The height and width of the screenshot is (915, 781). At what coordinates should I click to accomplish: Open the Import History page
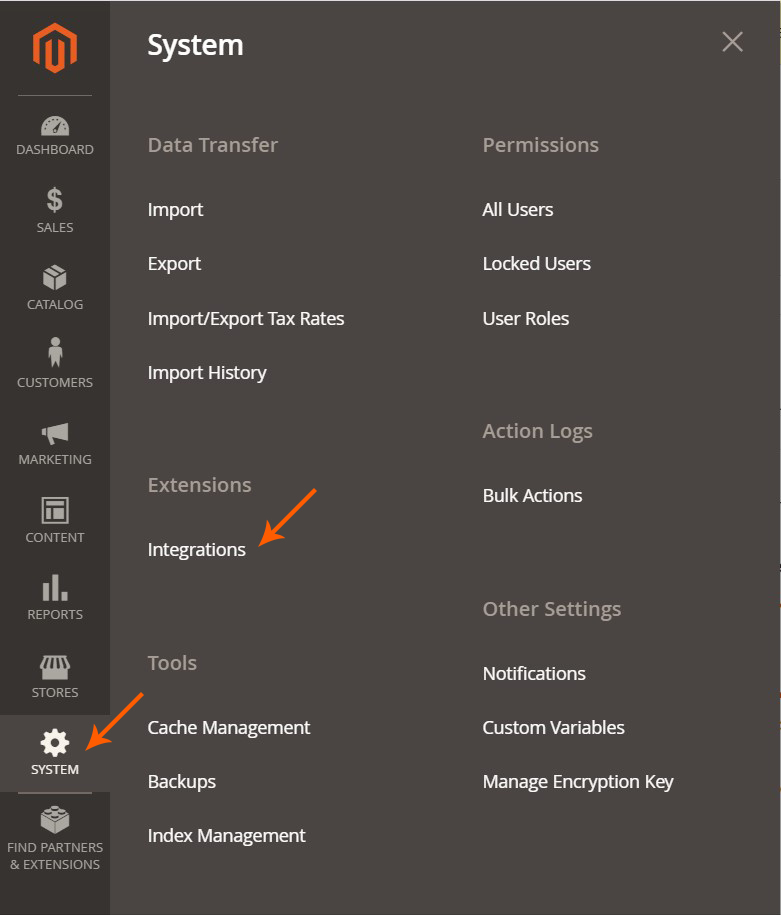(x=206, y=372)
